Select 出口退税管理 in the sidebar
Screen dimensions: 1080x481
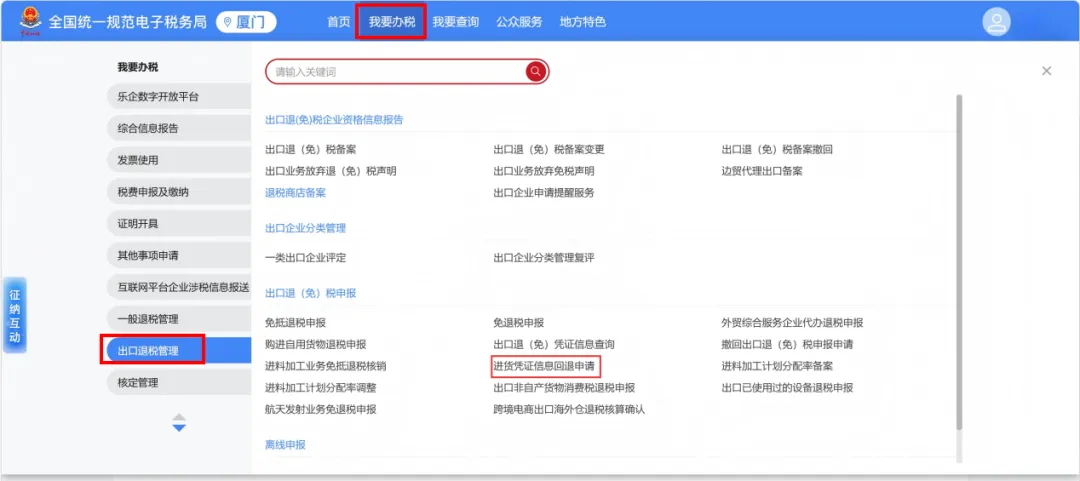(x=179, y=351)
